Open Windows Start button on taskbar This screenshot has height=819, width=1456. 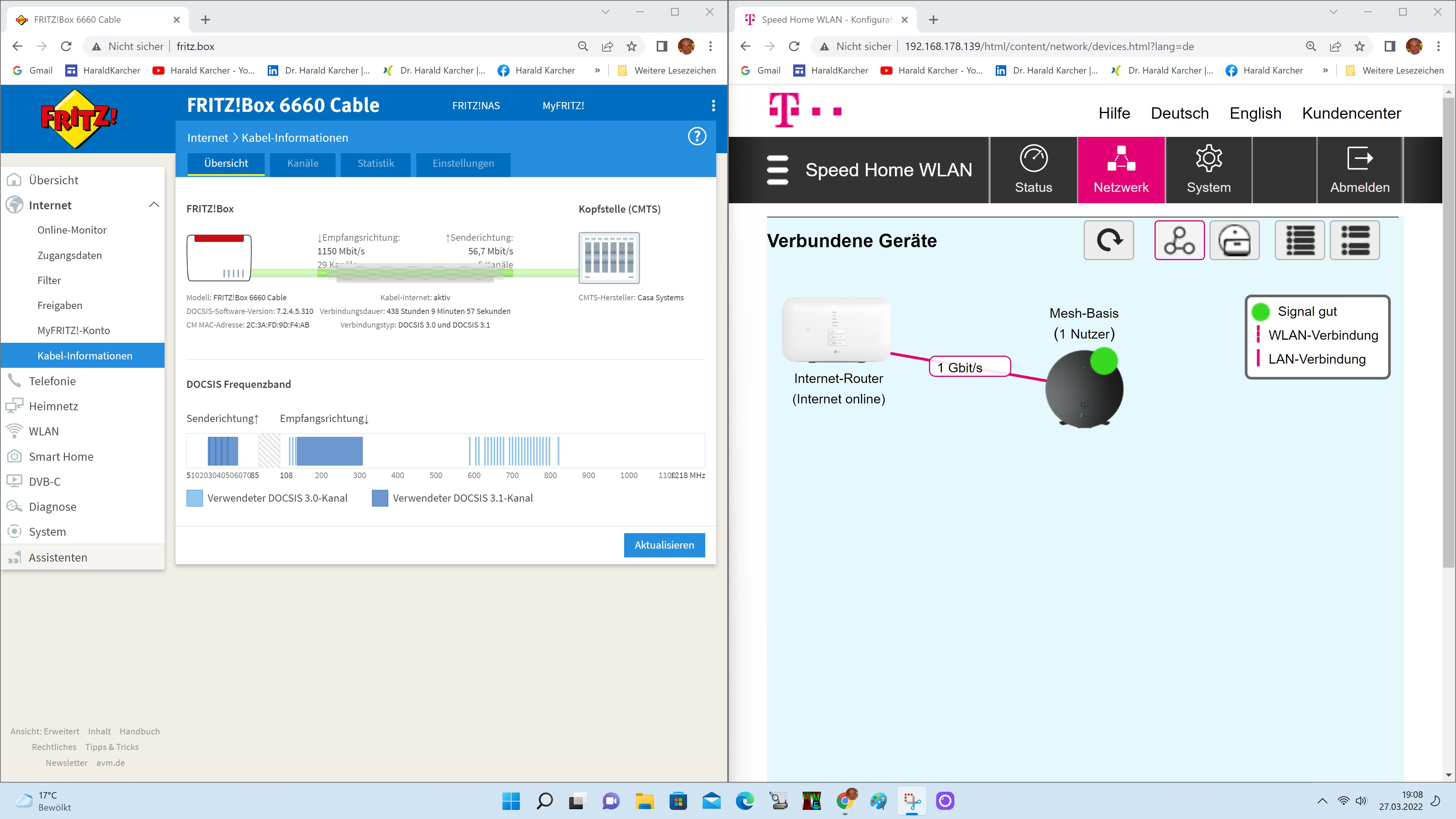point(511,800)
